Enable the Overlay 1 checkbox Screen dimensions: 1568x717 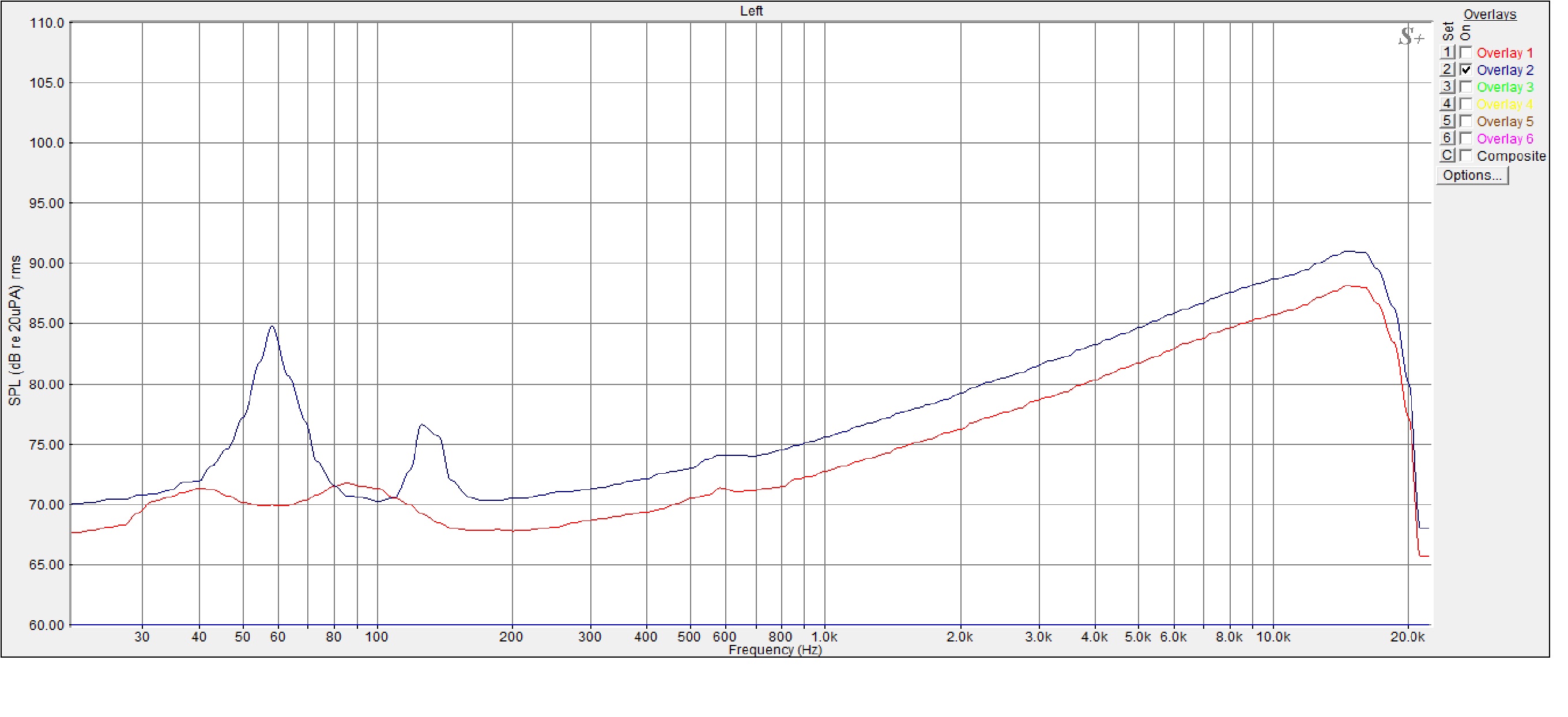click(1466, 52)
